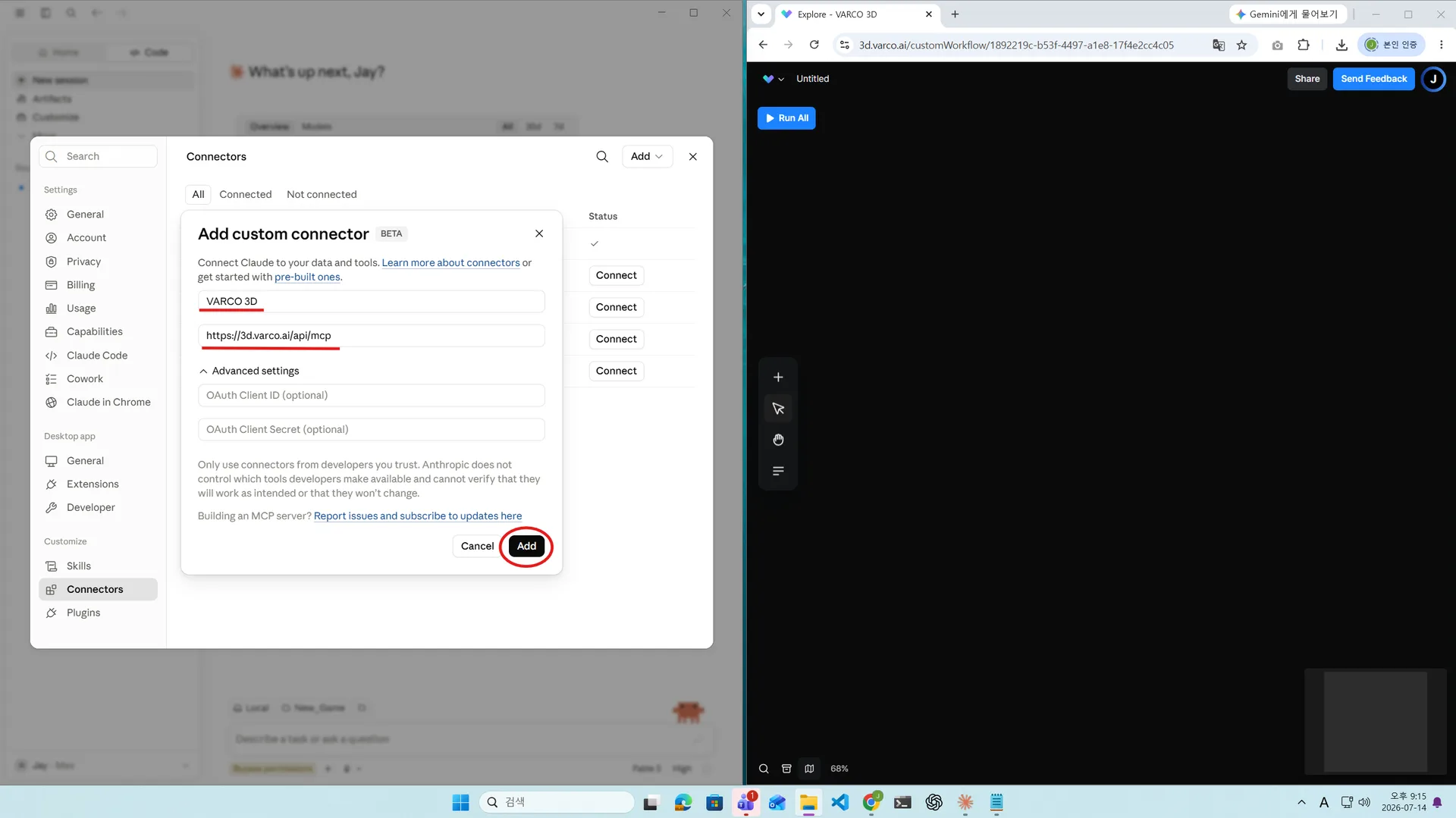The width and height of the screenshot is (1456, 818).
Task: Click the settings Search box
Action: pos(98,156)
